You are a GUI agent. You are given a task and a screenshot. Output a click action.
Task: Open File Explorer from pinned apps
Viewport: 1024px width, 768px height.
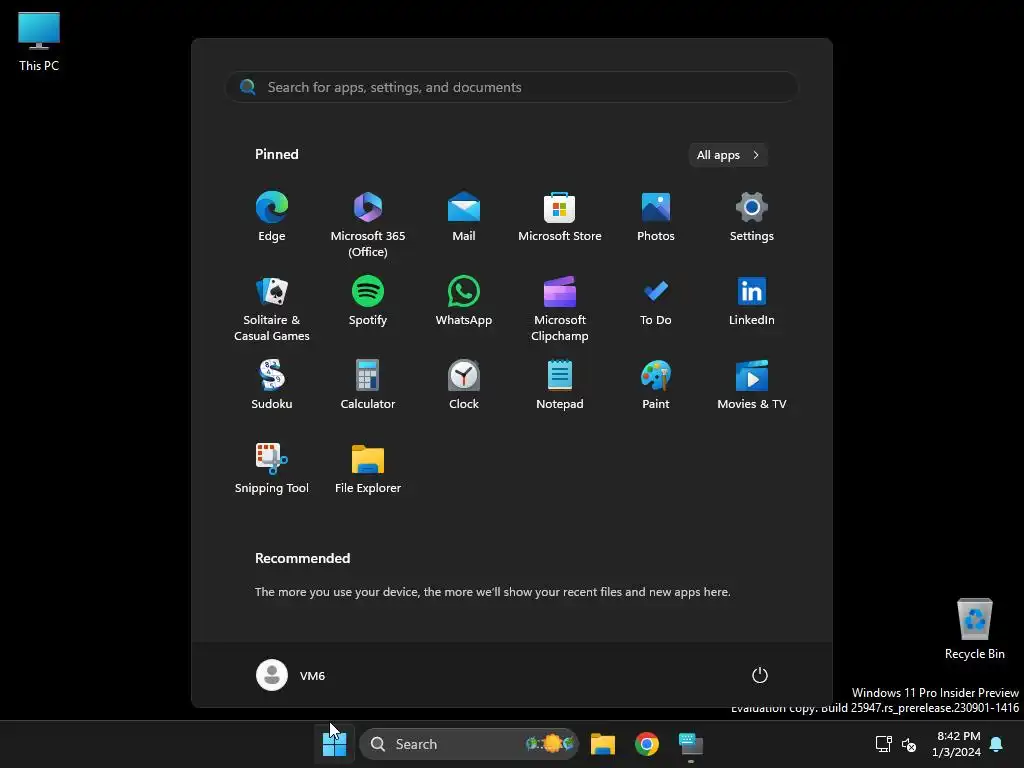(368, 469)
